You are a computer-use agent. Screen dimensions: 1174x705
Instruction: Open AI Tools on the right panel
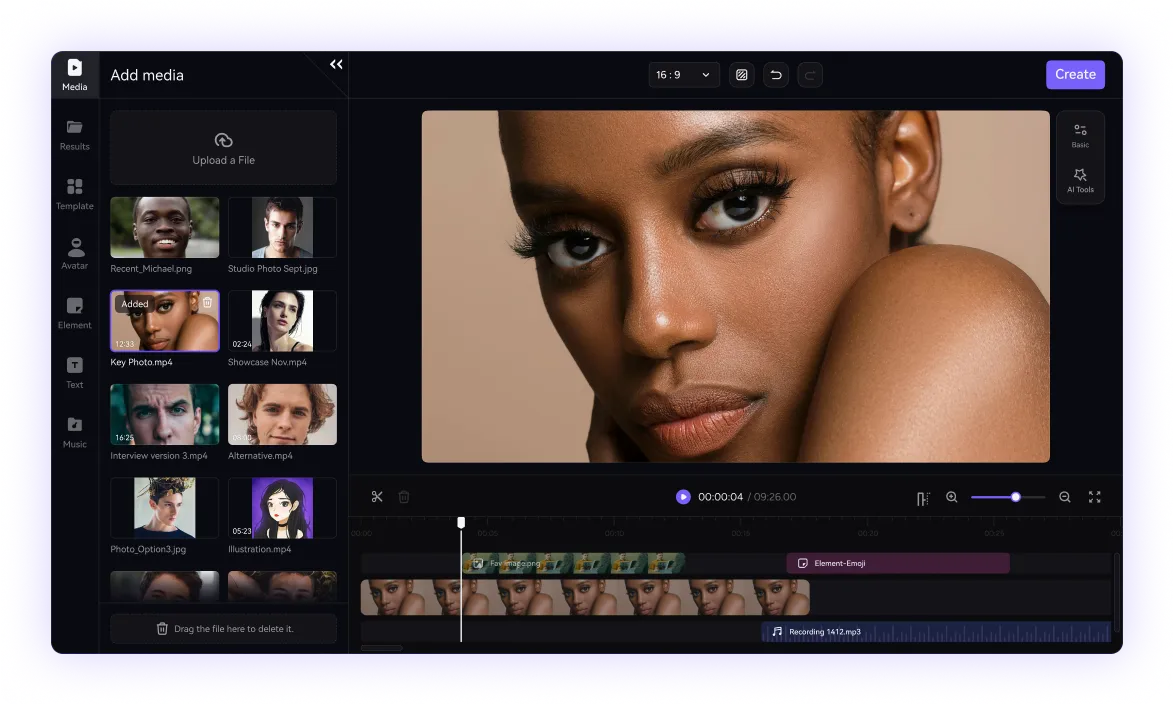(1080, 181)
